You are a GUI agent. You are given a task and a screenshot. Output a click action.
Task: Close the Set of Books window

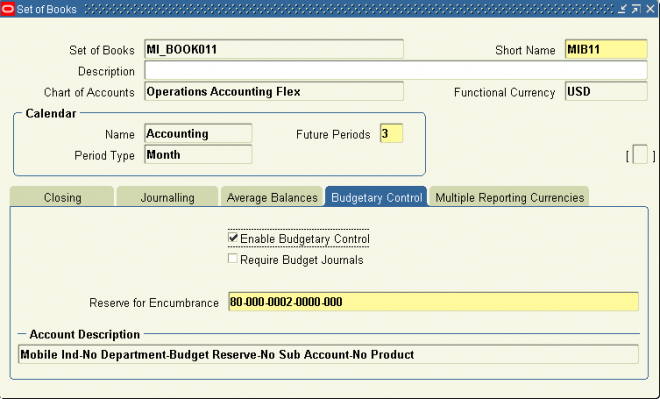[650, 9]
